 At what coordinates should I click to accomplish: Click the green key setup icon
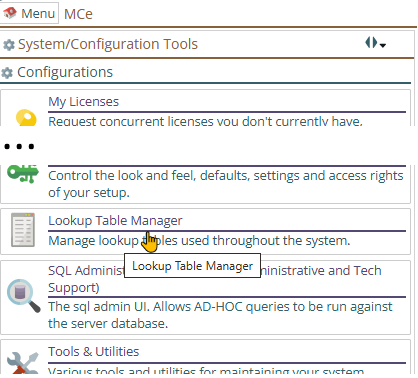(23, 173)
